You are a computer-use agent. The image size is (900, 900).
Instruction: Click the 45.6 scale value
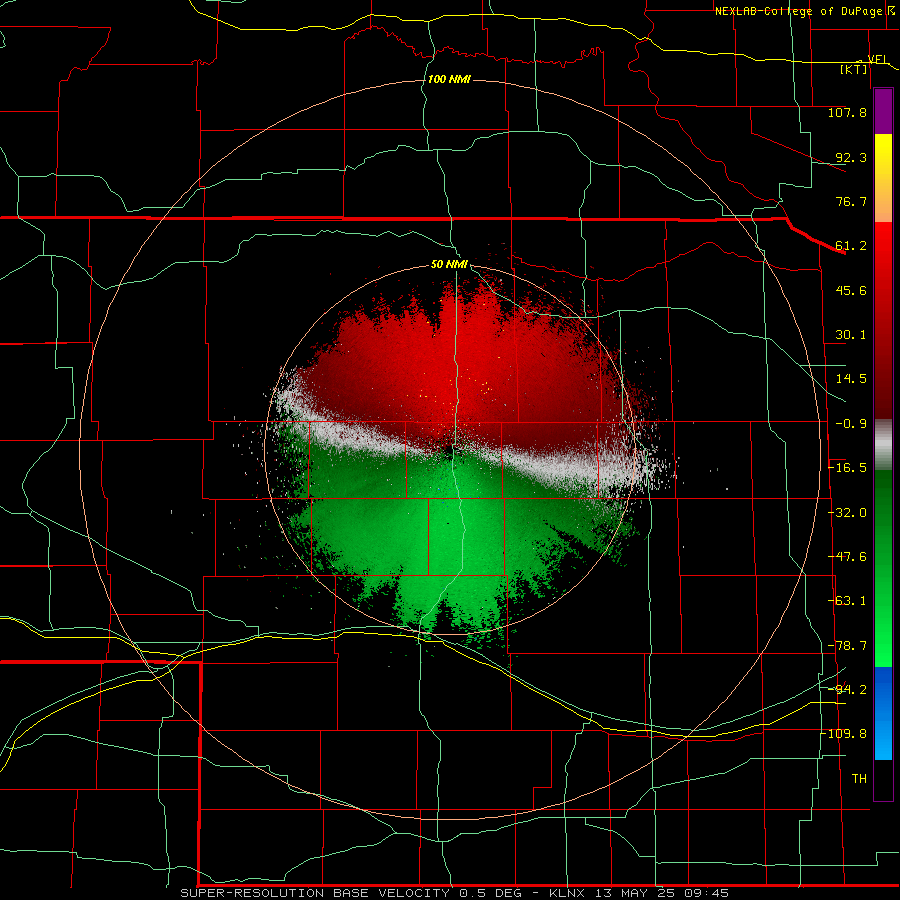(x=851, y=290)
